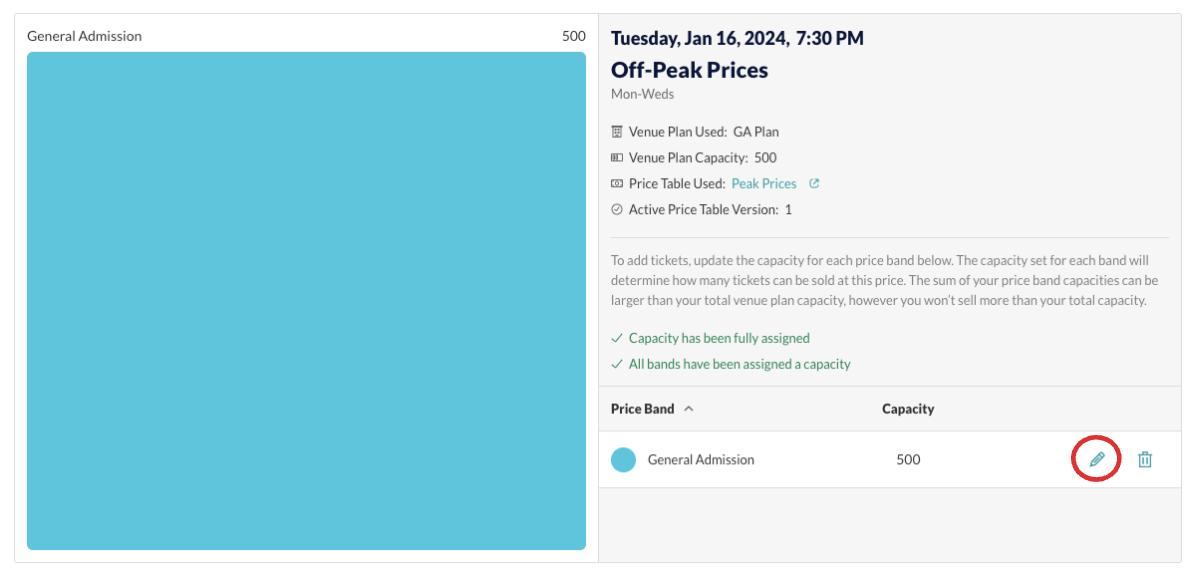This screenshot has width=1202, height=580.
Task: Click the large General Admission seating block
Action: point(306,301)
